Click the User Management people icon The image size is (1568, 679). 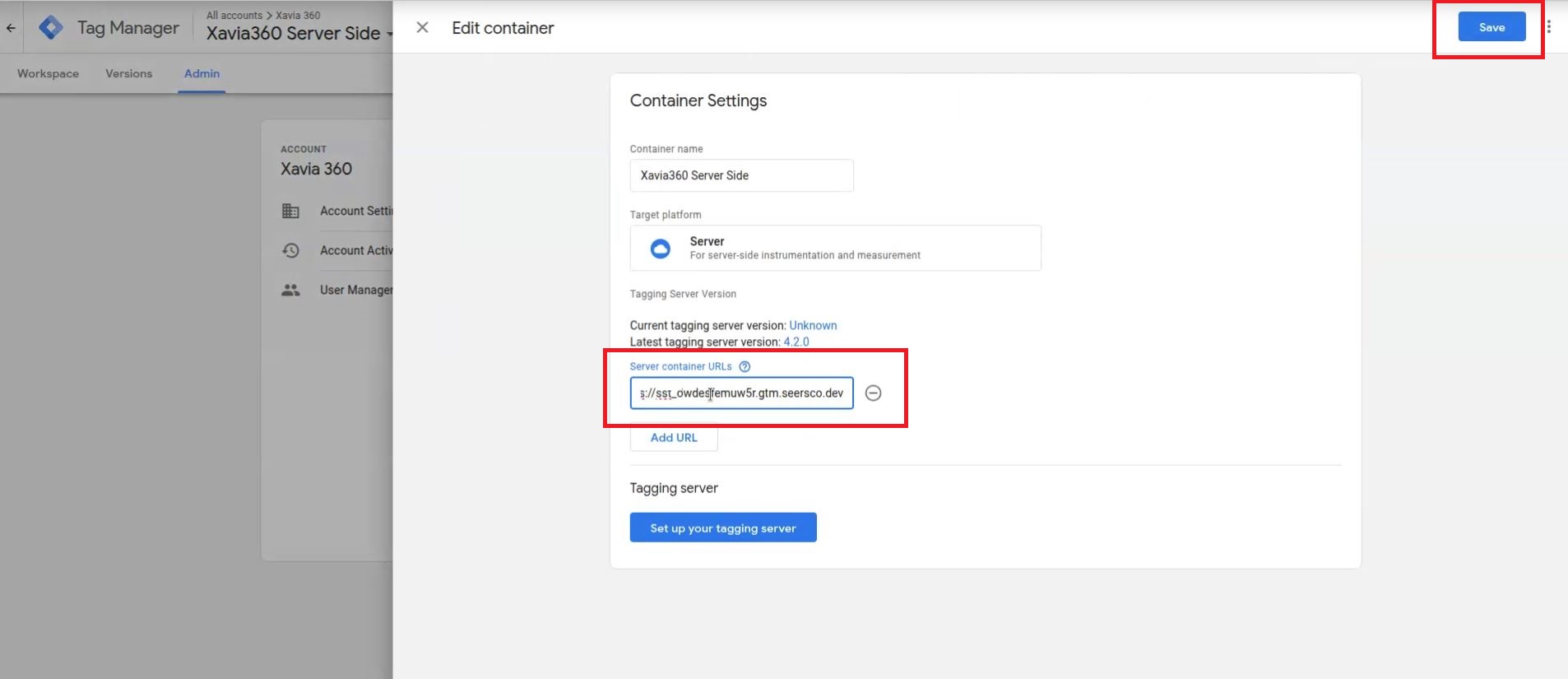tap(290, 290)
